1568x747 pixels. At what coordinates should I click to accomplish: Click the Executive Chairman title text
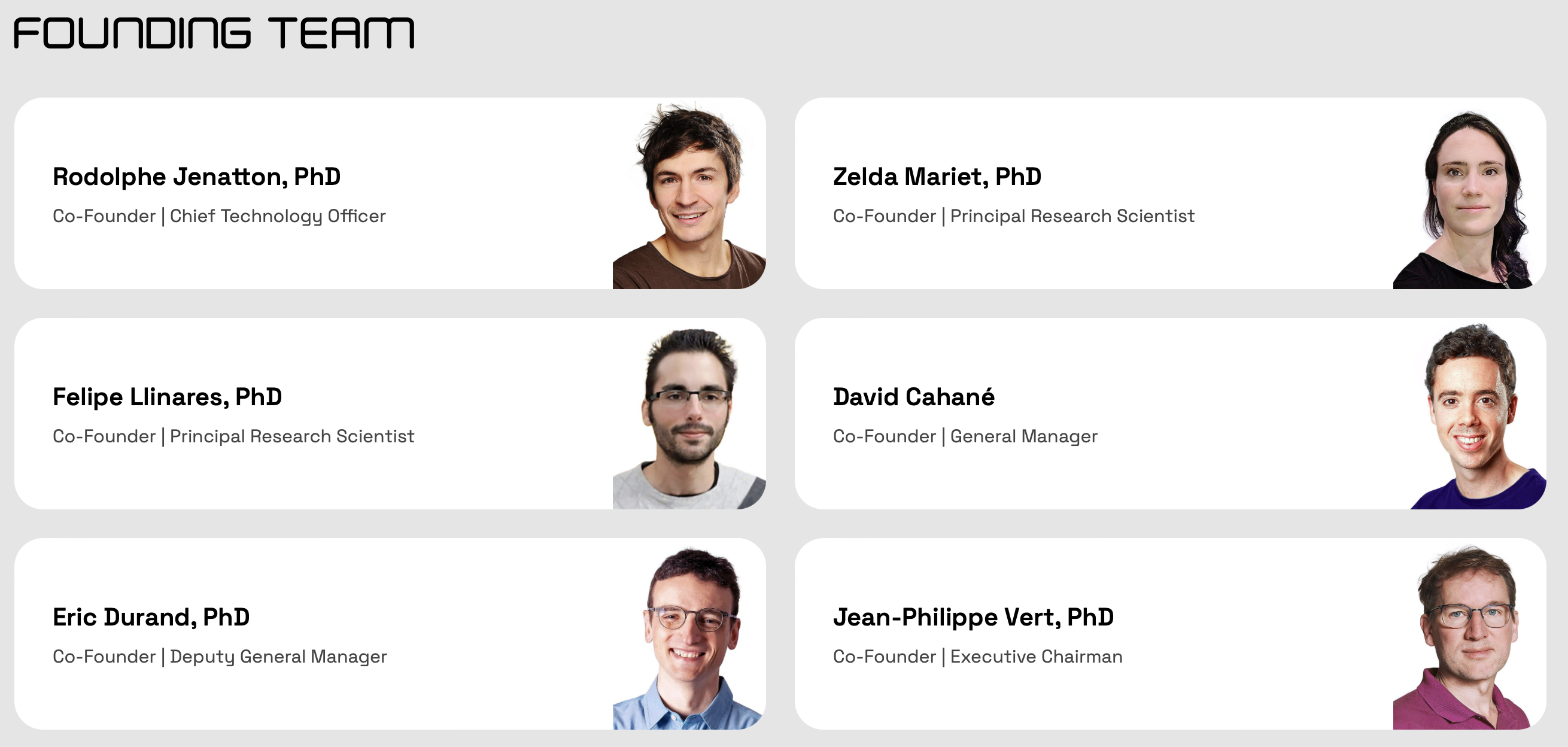tap(1036, 657)
